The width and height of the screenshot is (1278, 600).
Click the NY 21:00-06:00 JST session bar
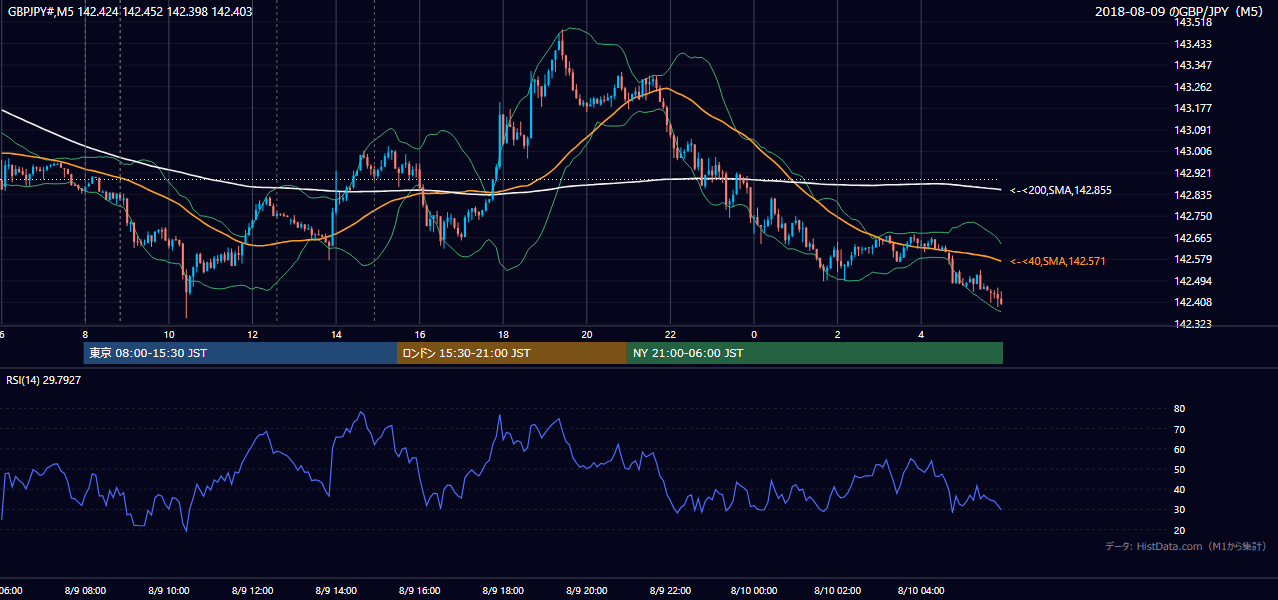(x=815, y=353)
